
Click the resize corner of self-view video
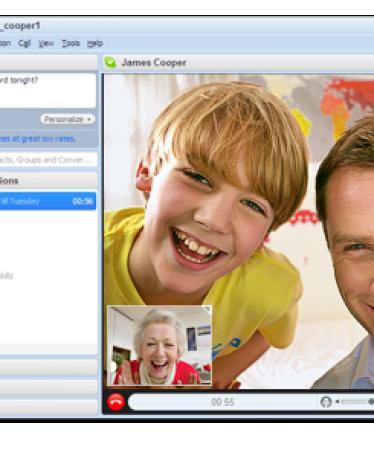pos(208,309)
